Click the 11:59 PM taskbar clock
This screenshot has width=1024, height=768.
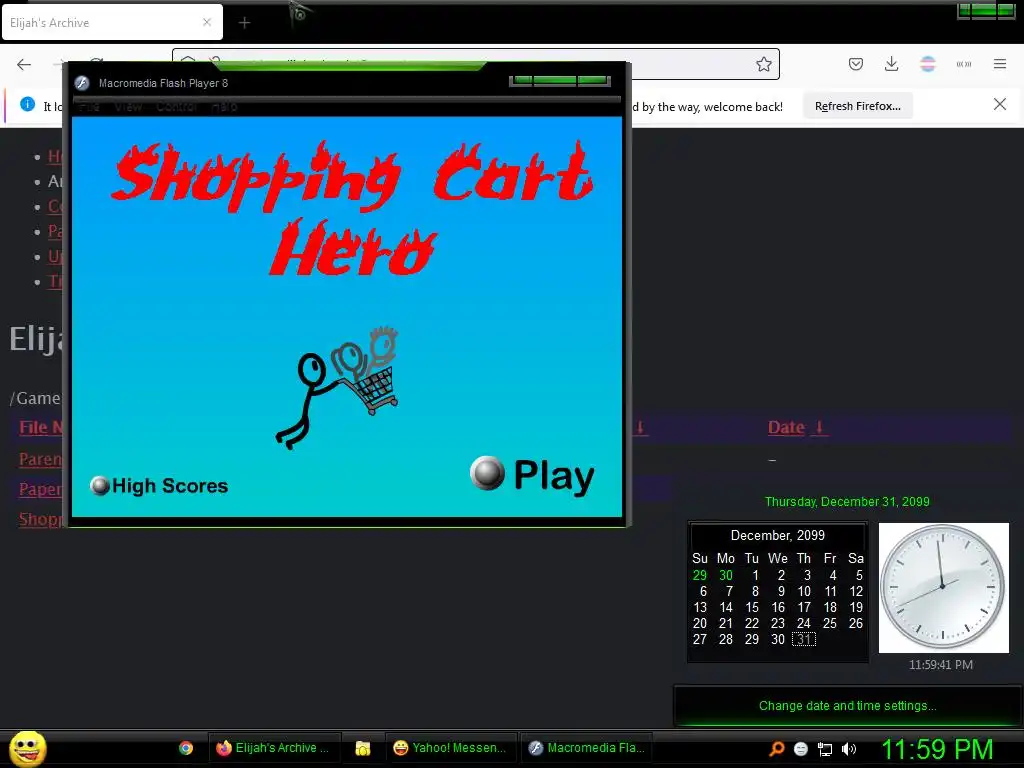pos(938,749)
